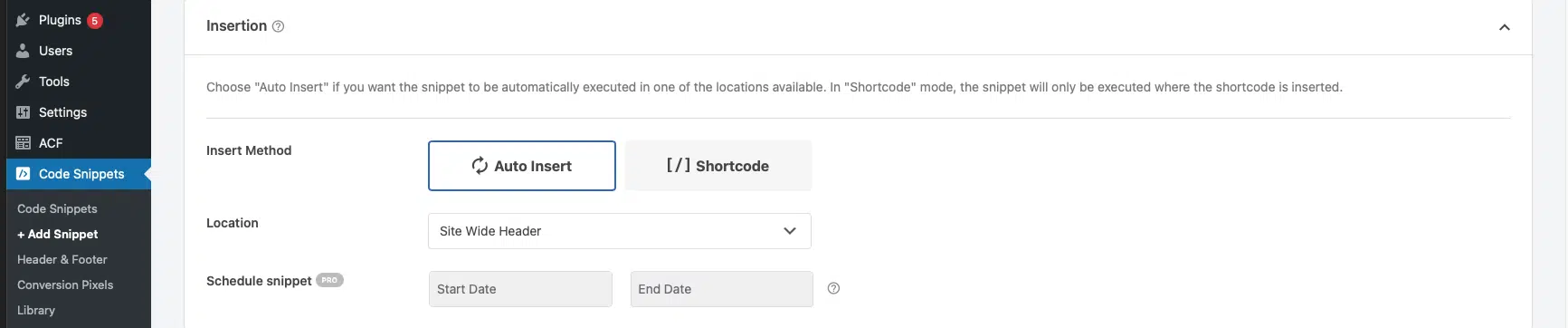
Task: Open the Library submenu link
Action: pyautogui.click(x=36, y=310)
